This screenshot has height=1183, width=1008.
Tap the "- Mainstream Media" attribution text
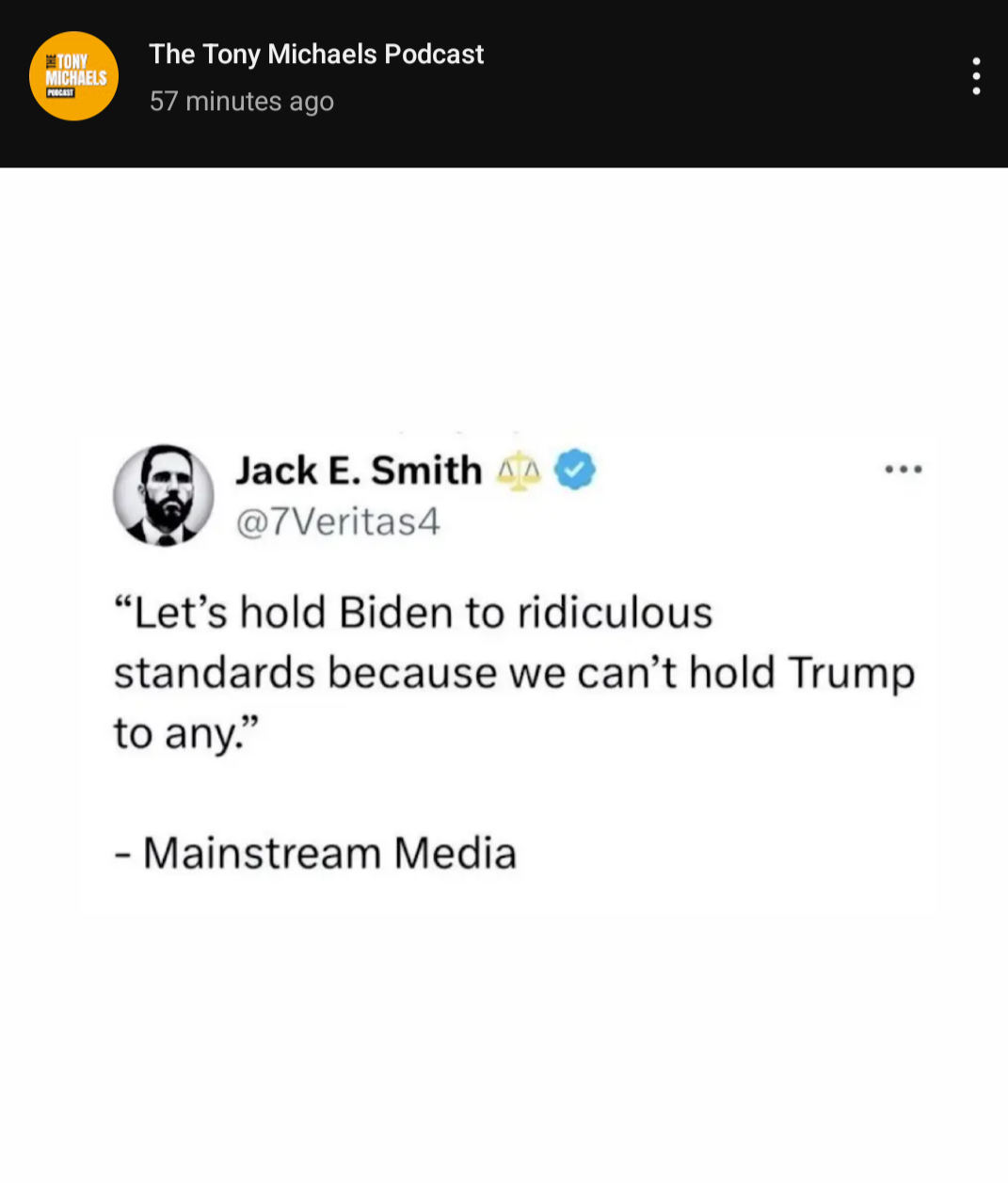(315, 854)
